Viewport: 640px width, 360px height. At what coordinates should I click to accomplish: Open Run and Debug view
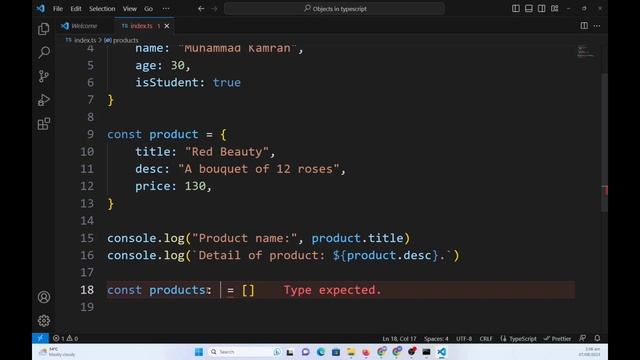(x=44, y=100)
